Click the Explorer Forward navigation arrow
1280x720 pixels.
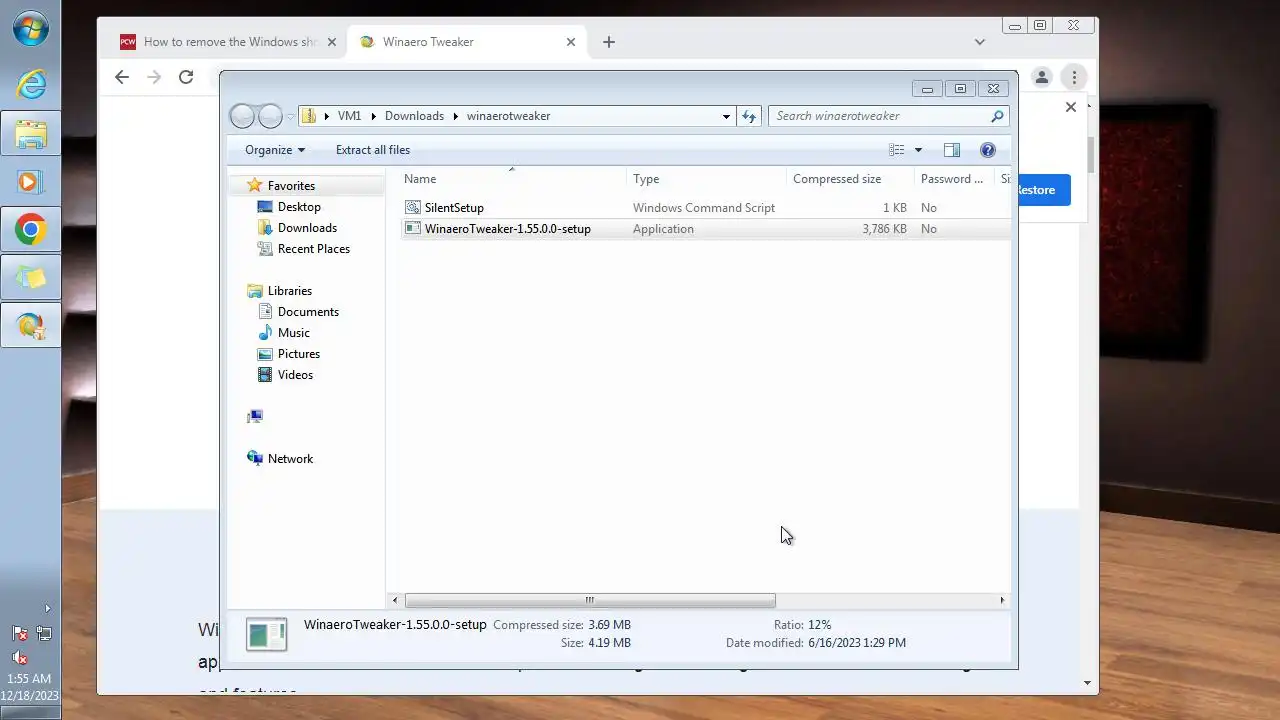coord(270,116)
